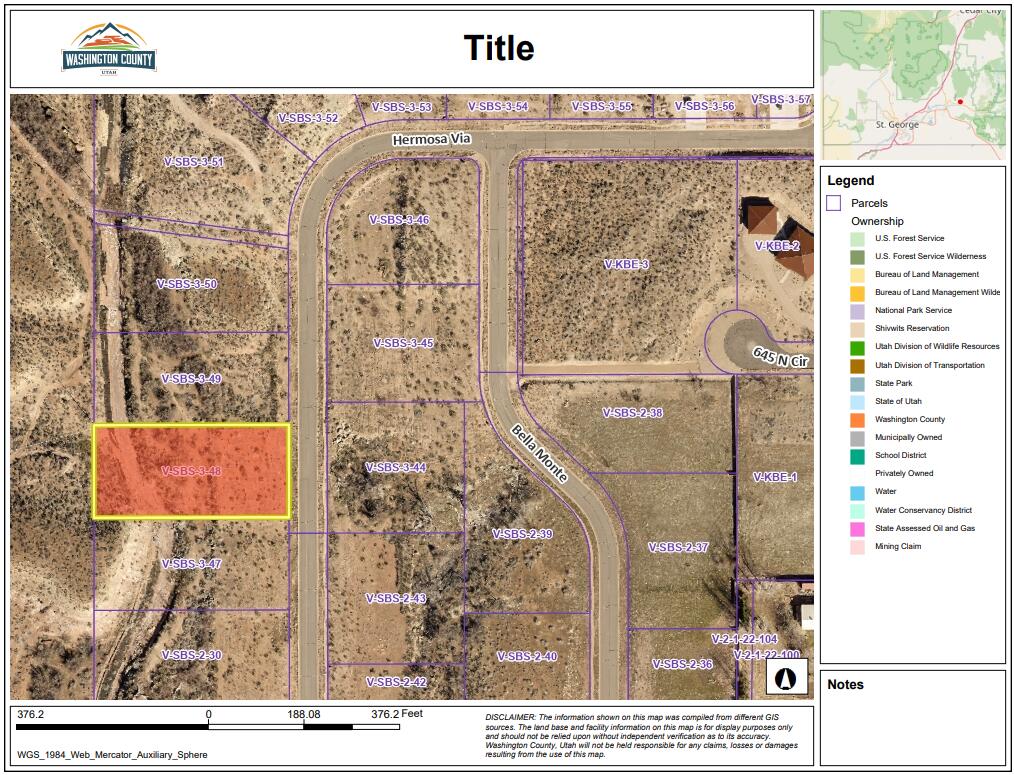
Task: Click parcel V-SBS-3-45 on the map
Action: pyautogui.click(x=403, y=343)
